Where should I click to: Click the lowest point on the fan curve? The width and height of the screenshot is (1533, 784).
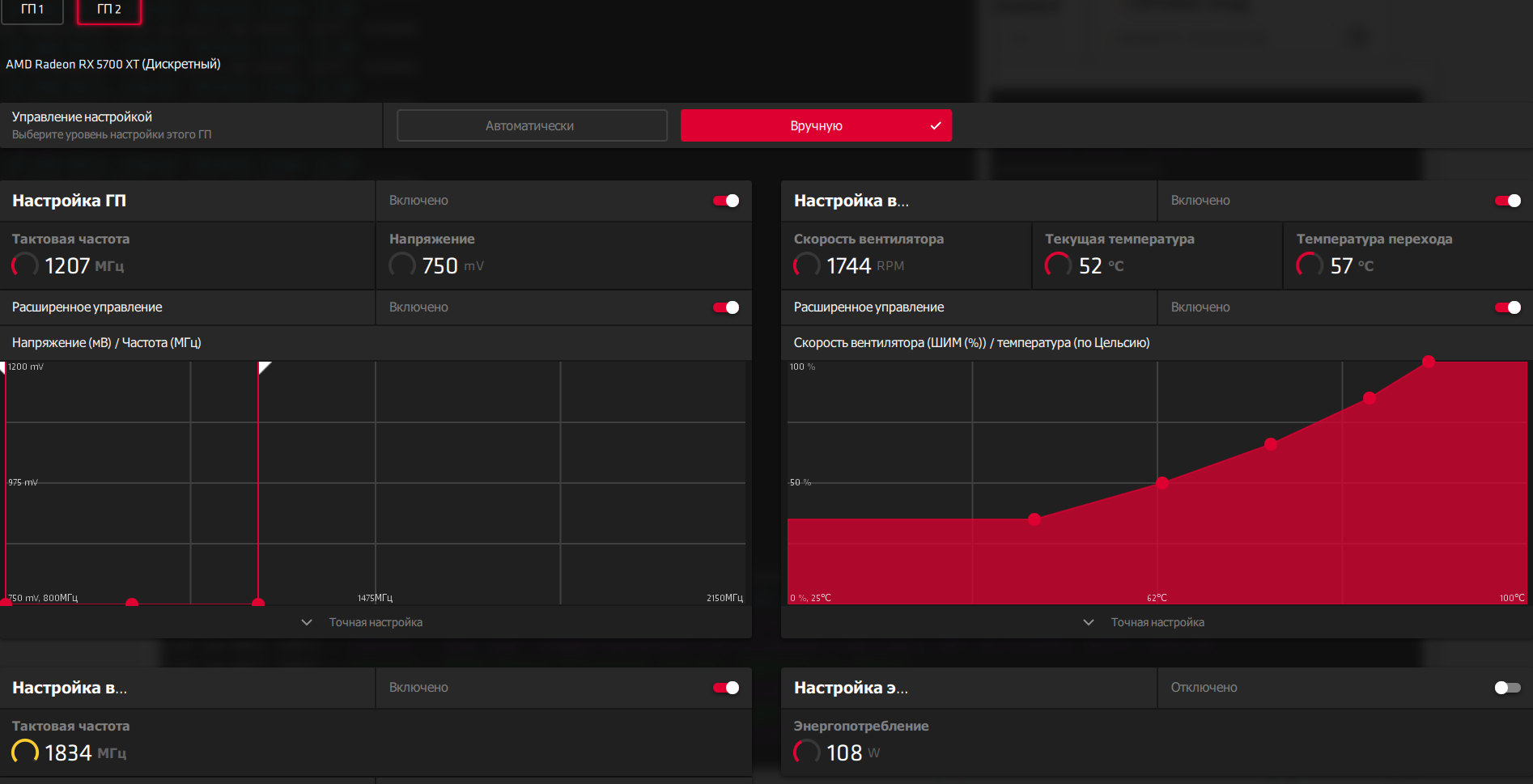point(1034,519)
